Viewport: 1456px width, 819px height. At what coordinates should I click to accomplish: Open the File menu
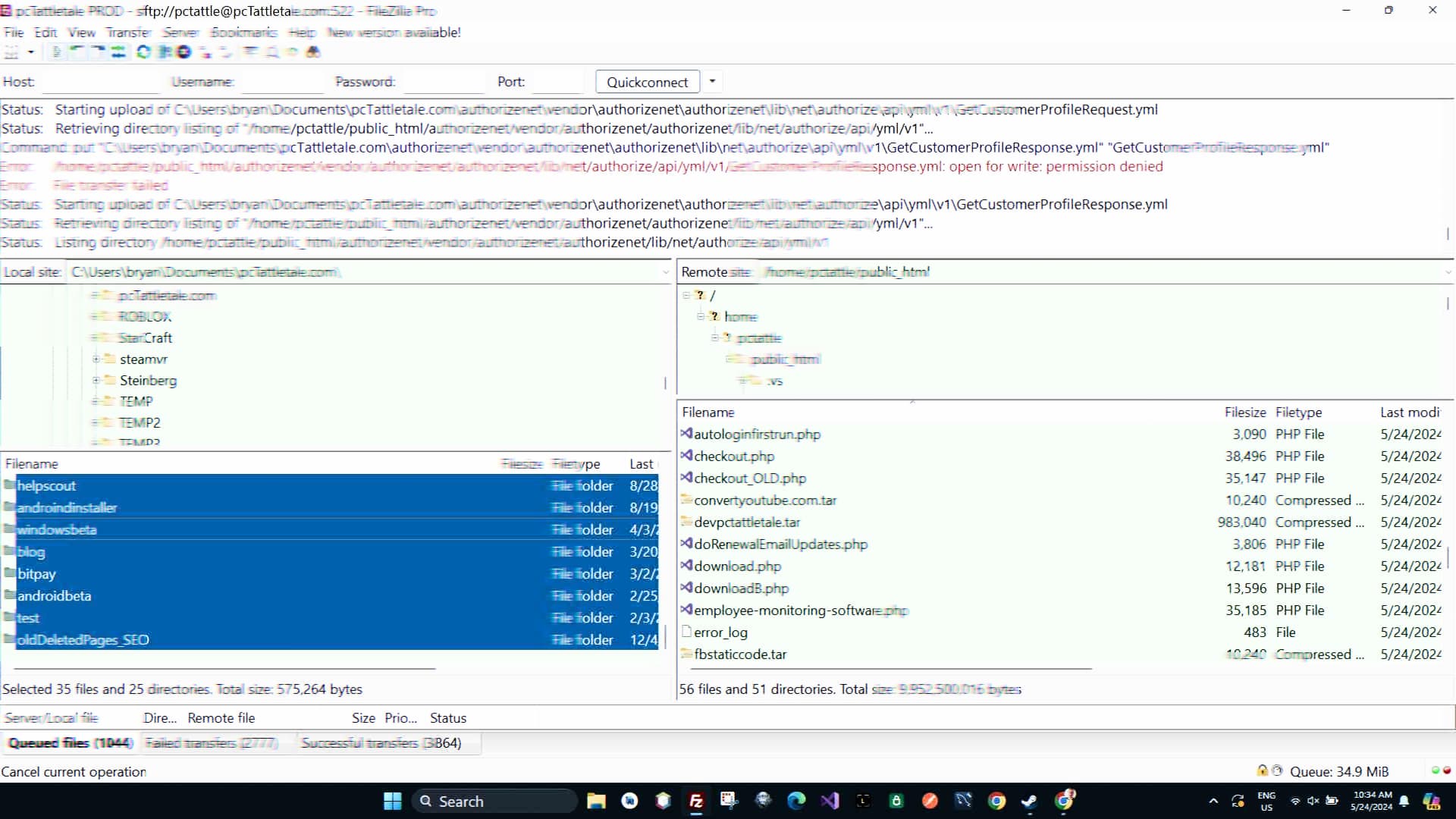click(x=14, y=33)
